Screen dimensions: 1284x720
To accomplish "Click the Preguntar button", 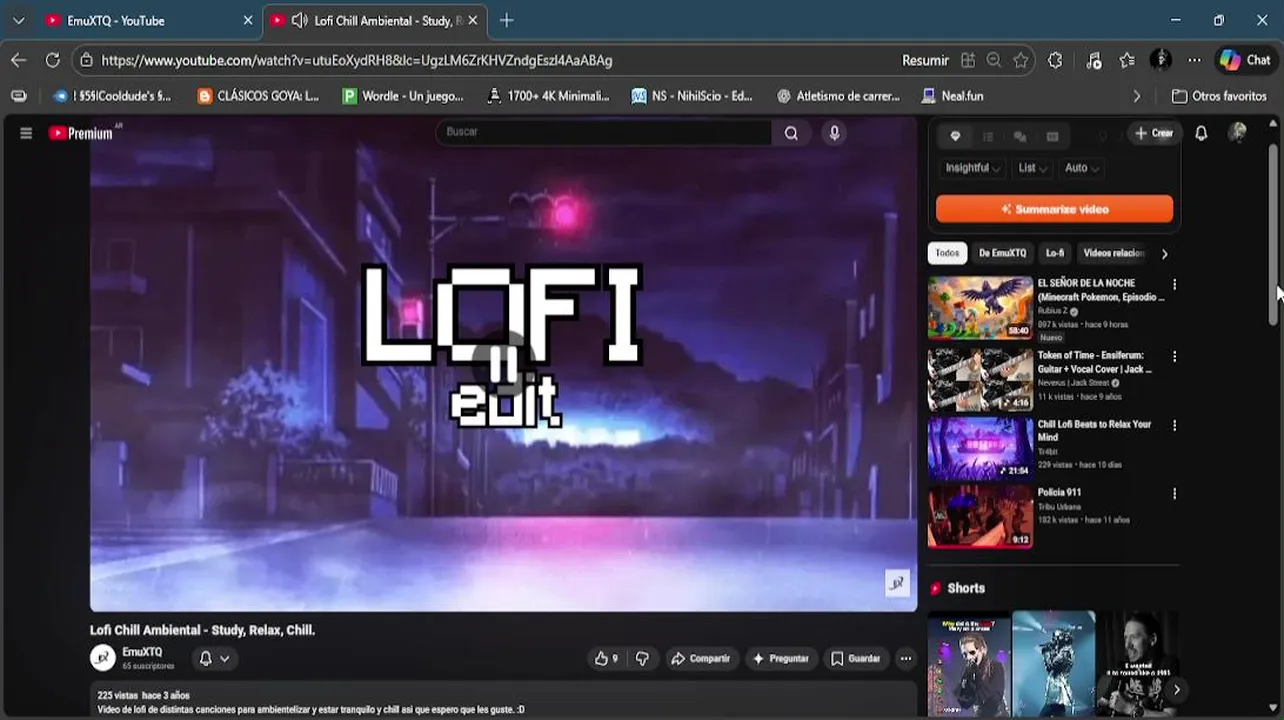I will 780,658.
